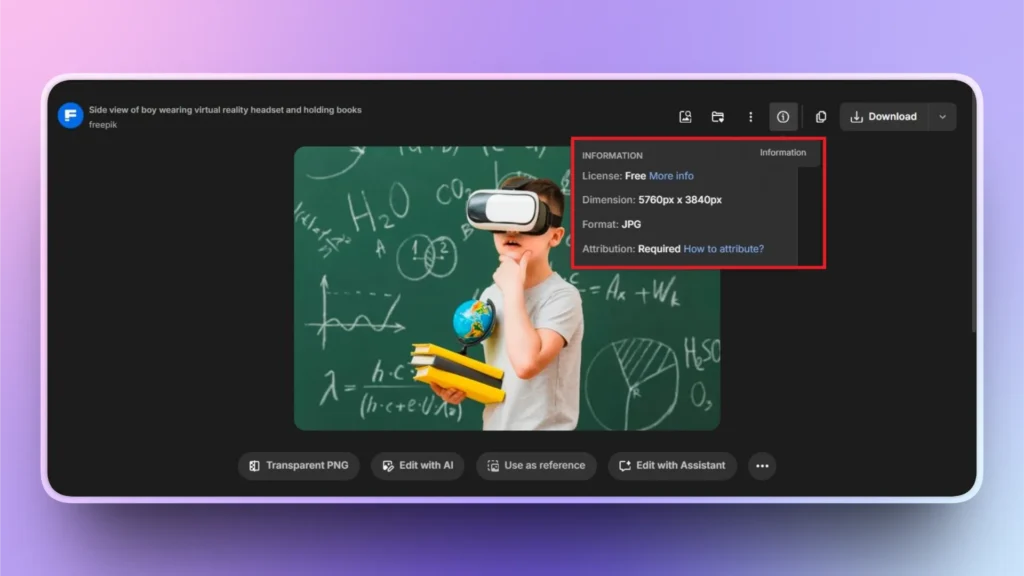Click the How to attribute link
Viewport: 1024px width, 576px height.
[x=722, y=248]
